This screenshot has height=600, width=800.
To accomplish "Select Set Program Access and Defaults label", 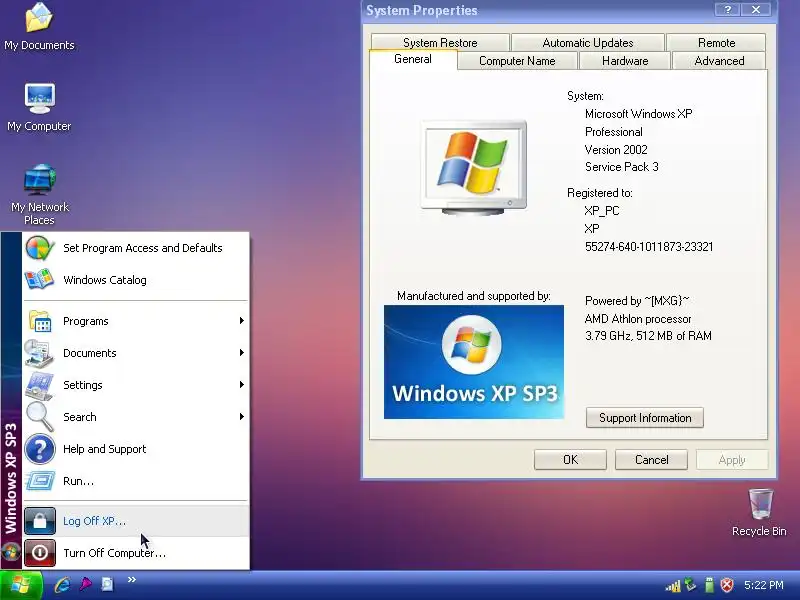I will coord(143,248).
